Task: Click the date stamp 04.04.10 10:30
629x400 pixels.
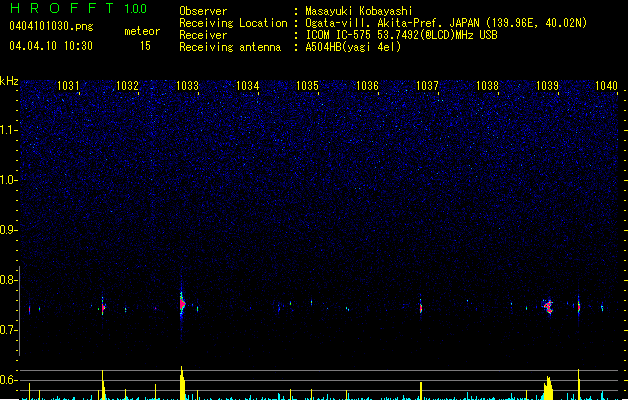Action: (x=51, y=46)
